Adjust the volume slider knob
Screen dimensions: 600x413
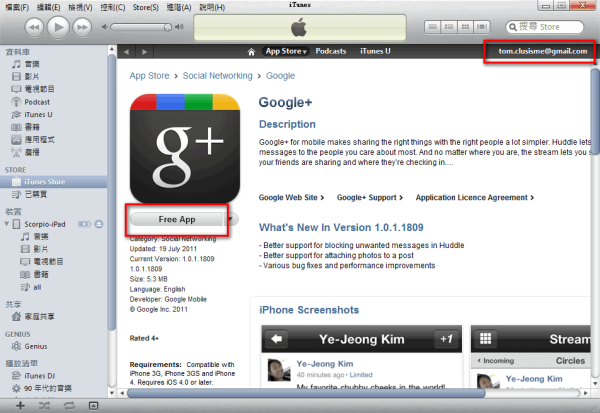[x=168, y=27]
